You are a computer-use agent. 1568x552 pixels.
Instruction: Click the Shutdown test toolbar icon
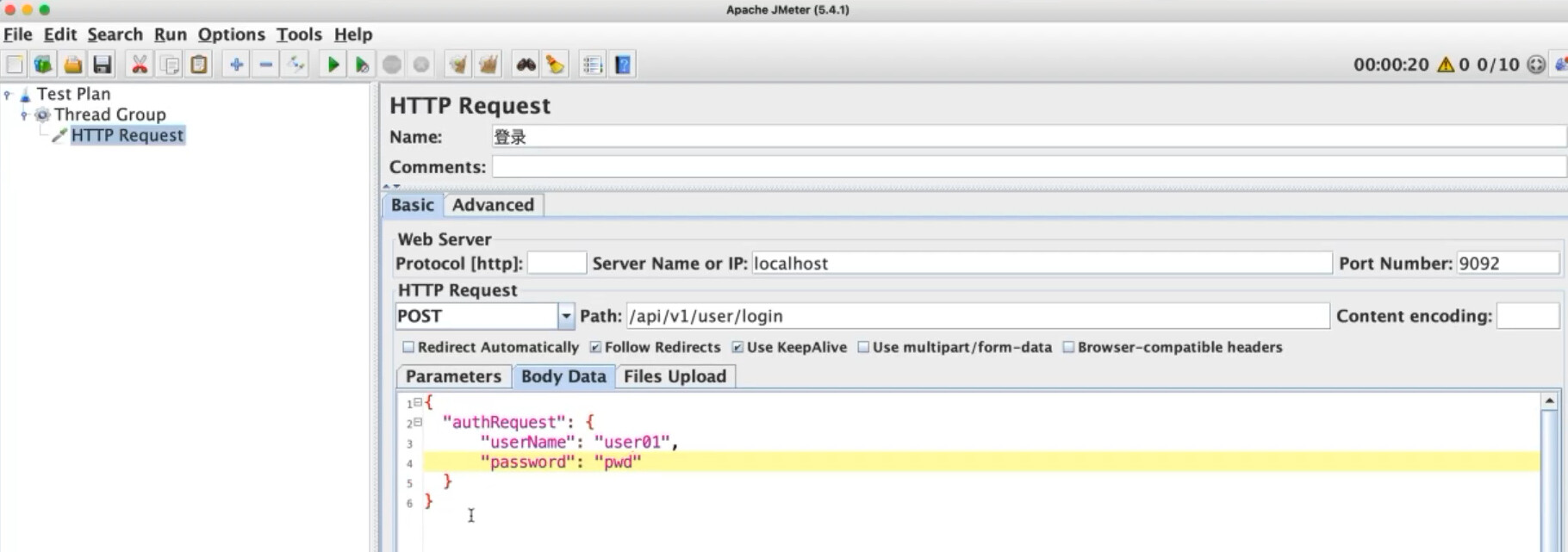click(421, 65)
